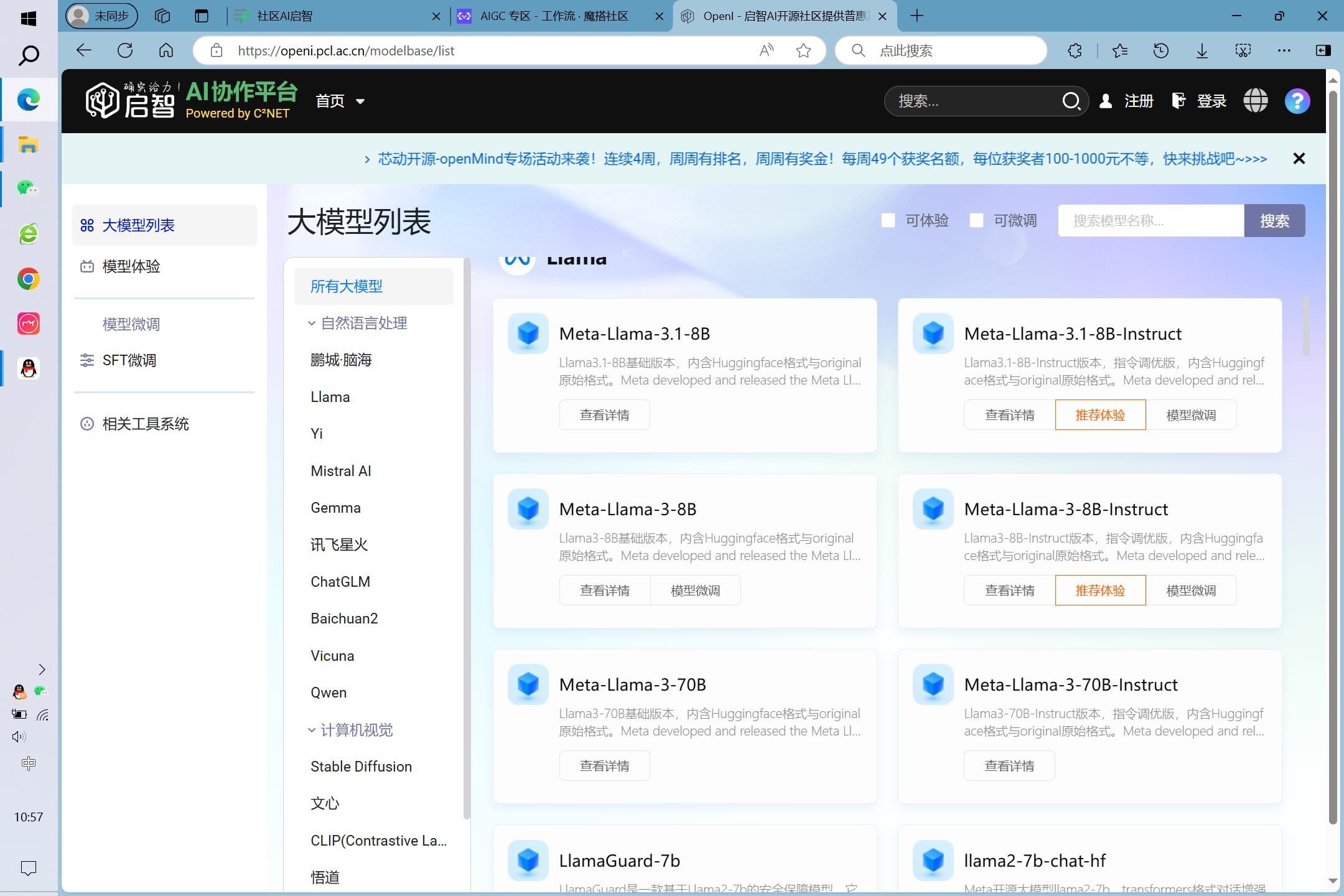This screenshot has height=896, width=1344.
Task: Select Llama in category list
Action: click(x=330, y=397)
